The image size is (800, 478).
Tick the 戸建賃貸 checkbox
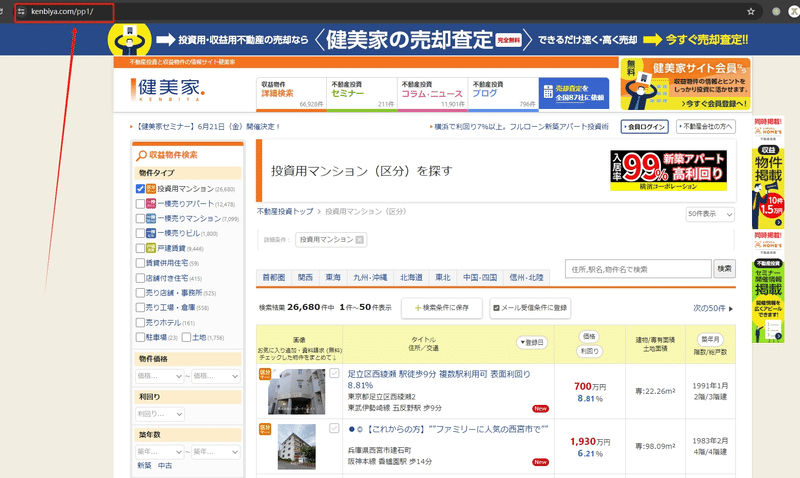[x=140, y=248]
